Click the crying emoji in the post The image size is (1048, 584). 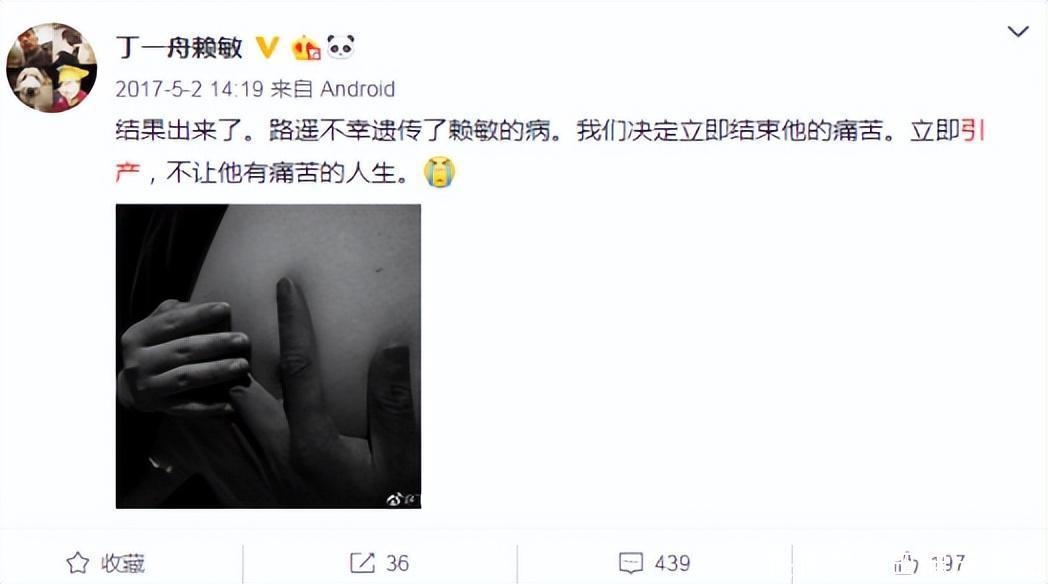pos(439,172)
